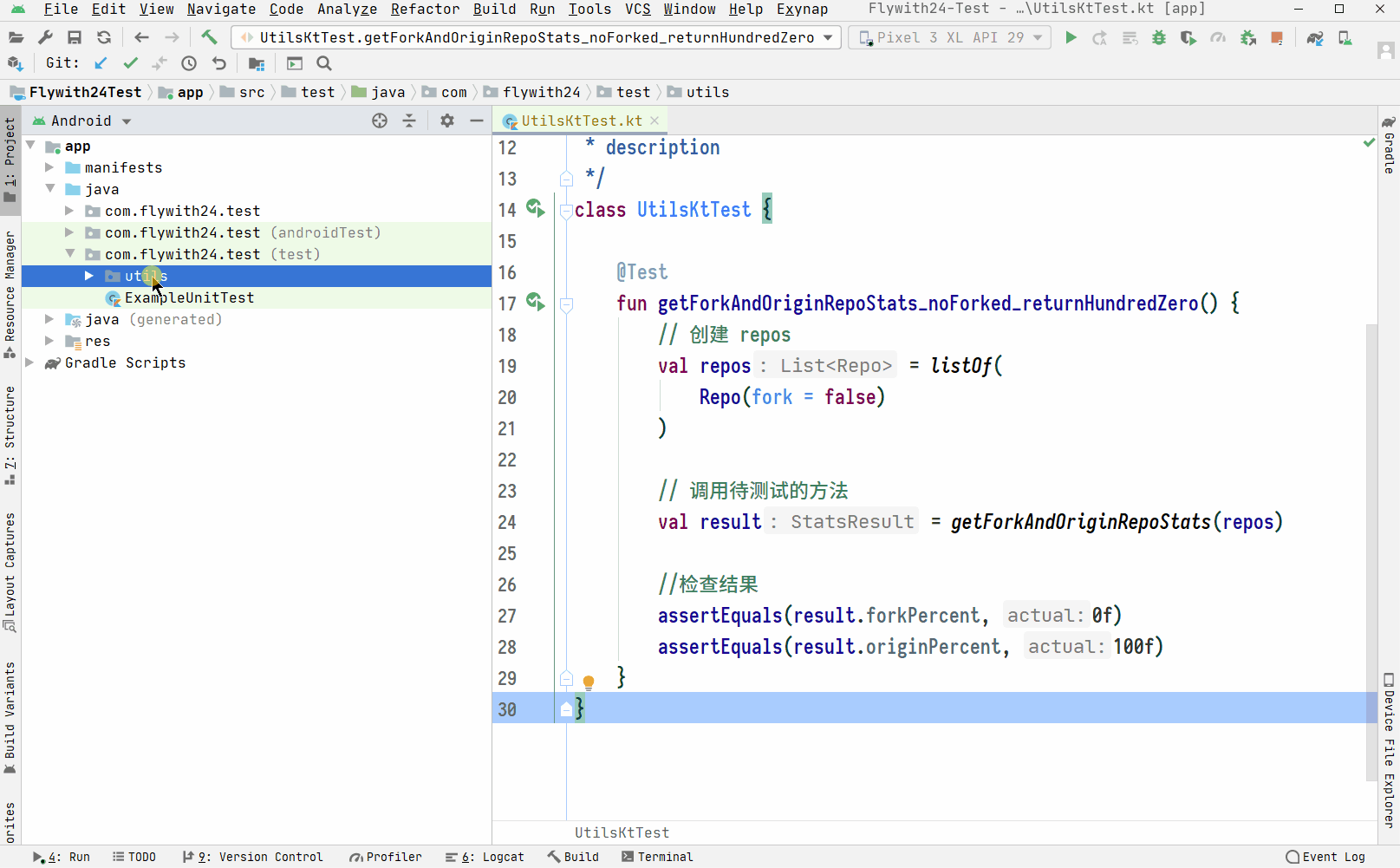Viewport: 1400px width, 868px height.
Task: Open the Event Log
Action: (1325, 857)
